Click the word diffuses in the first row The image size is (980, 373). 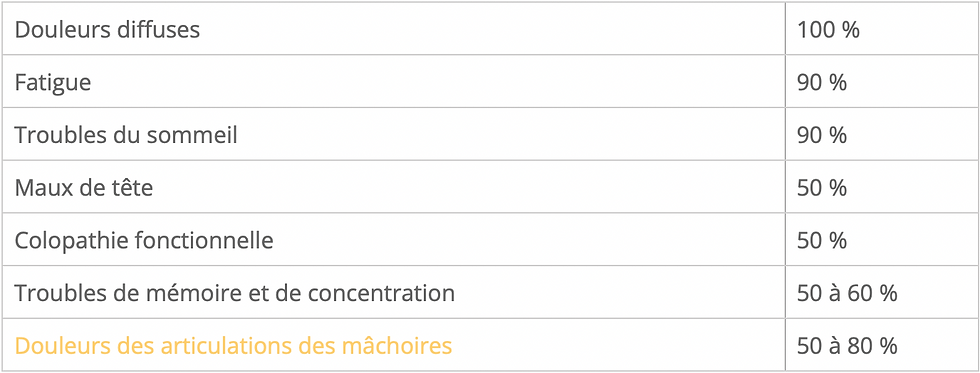[159, 29]
